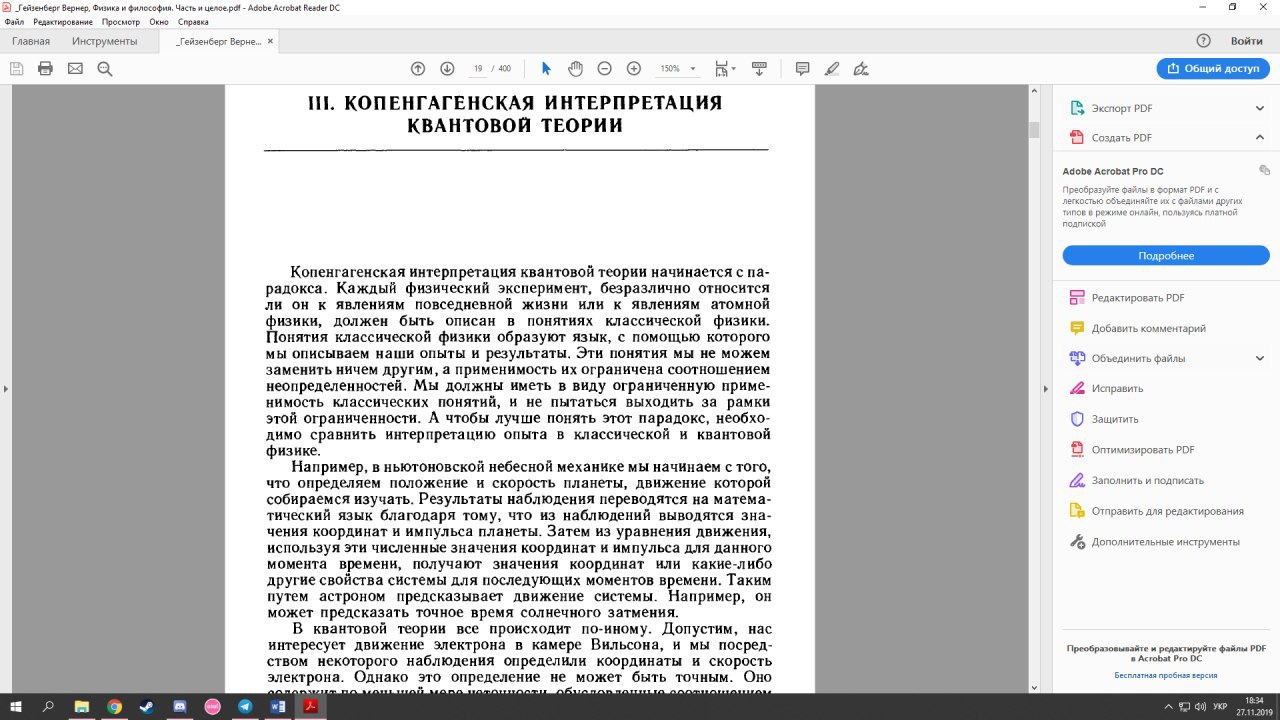
Task: Collapse right tools pane arrow
Action: 1047,388
